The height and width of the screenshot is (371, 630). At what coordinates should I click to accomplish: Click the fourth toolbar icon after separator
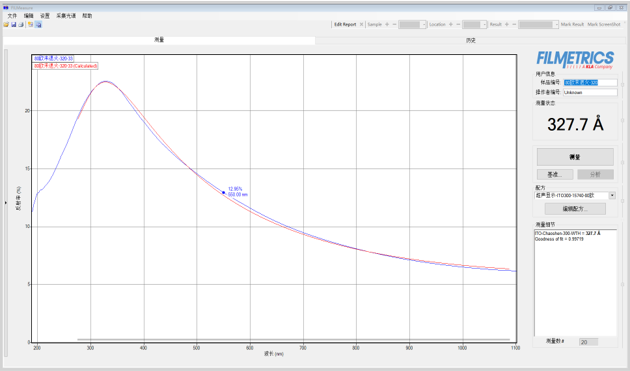(x=31, y=25)
